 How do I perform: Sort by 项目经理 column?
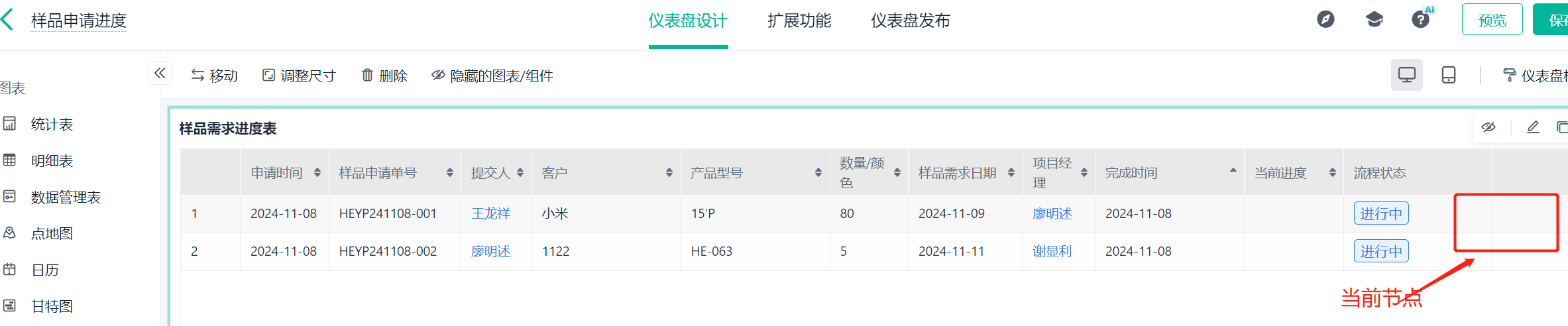pyautogui.click(x=1084, y=172)
